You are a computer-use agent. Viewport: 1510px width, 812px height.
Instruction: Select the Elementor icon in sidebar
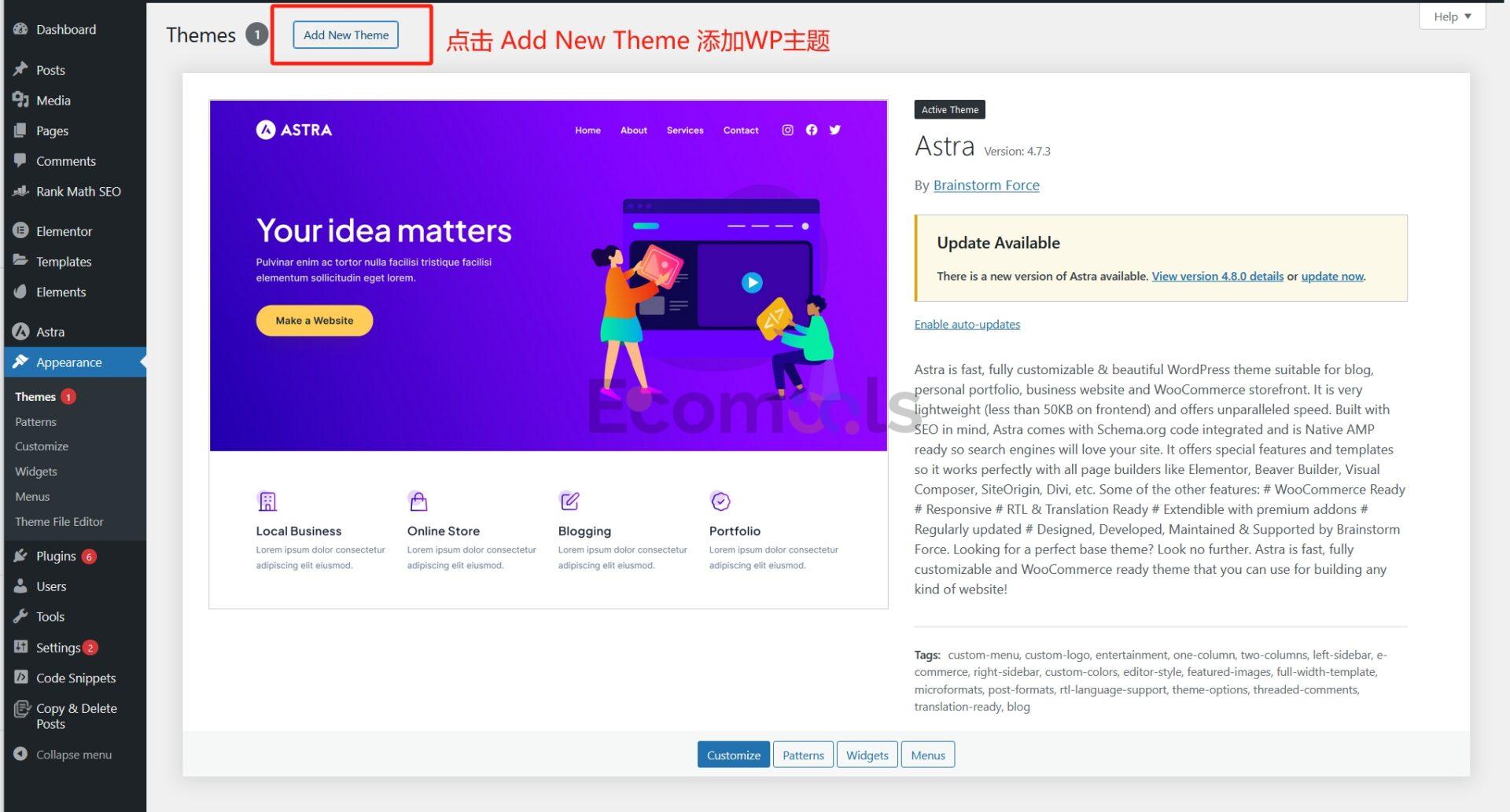point(20,231)
